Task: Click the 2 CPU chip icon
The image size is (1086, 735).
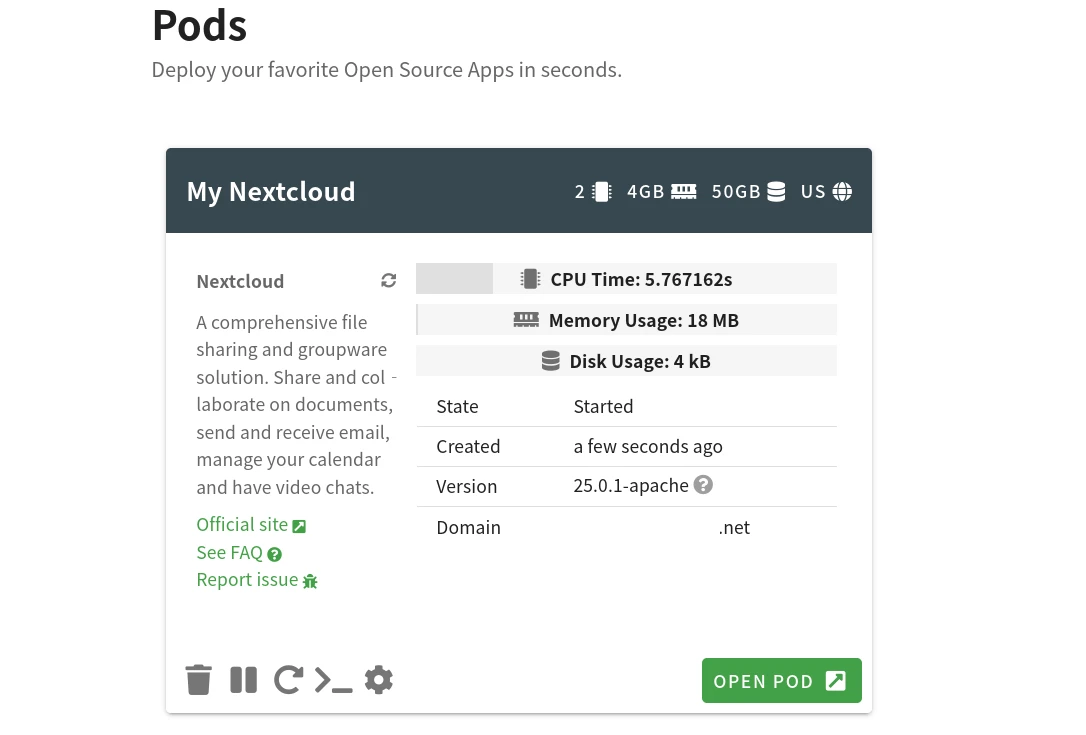Action: pyautogui.click(x=602, y=192)
